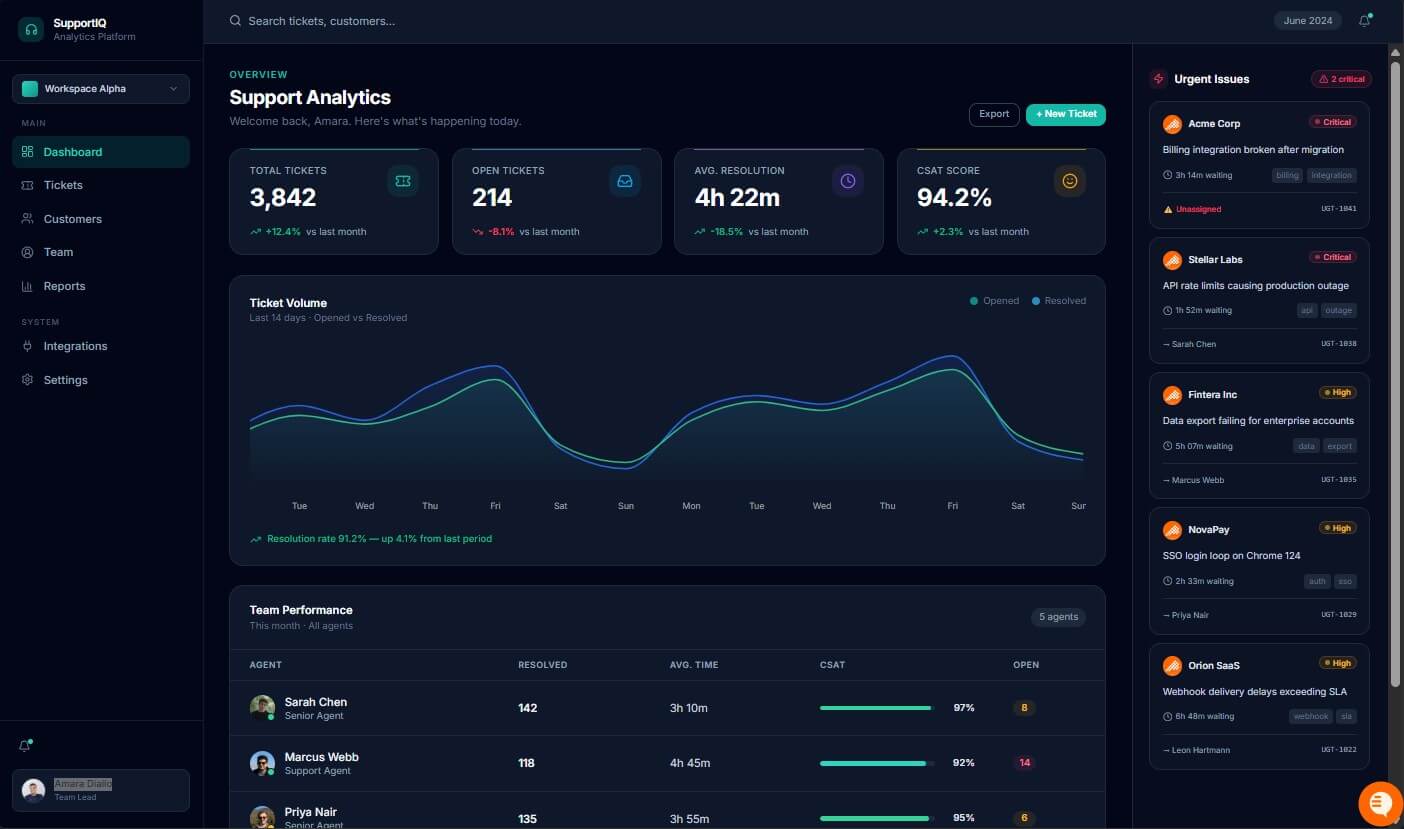Click the billing tag on Acme Corp
This screenshot has height=829, width=1404.
tap(1288, 176)
